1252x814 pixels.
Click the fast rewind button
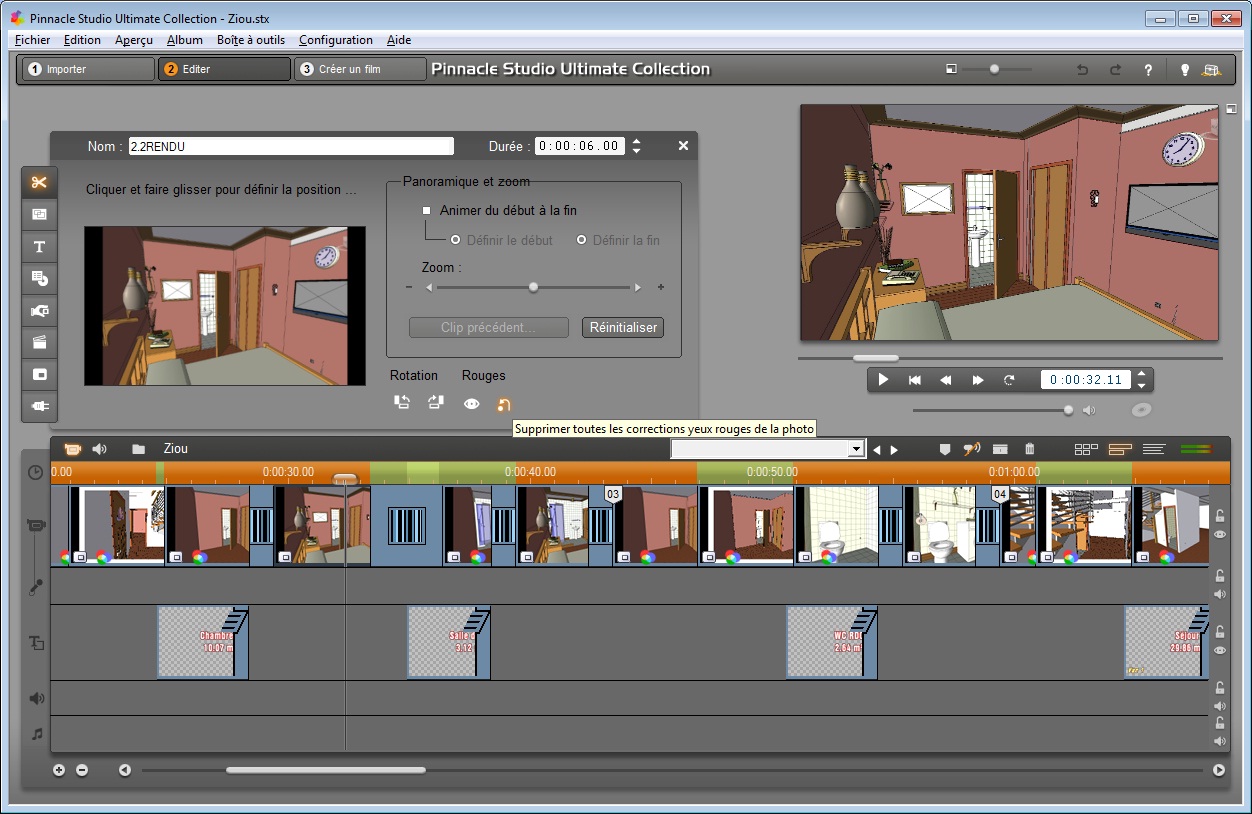pos(945,380)
